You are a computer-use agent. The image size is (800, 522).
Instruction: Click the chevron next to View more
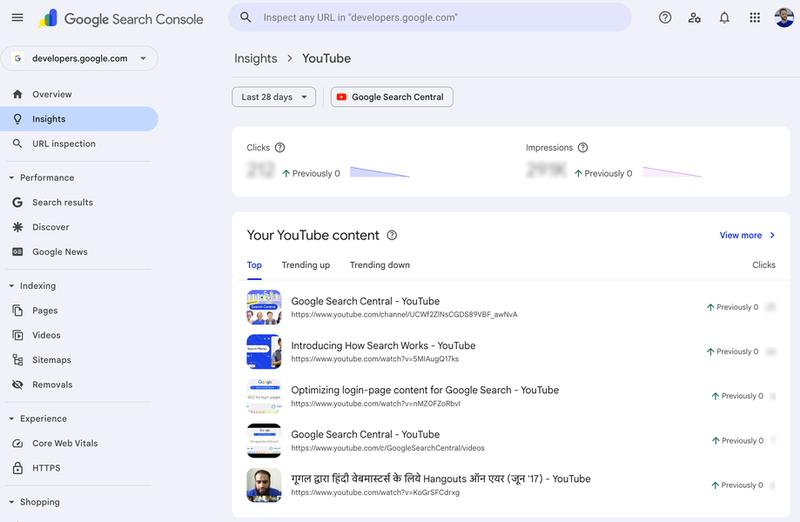point(772,235)
